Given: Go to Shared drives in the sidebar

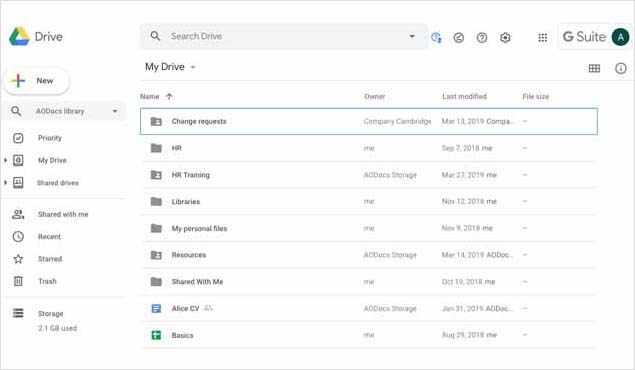Looking at the screenshot, I should coord(58,183).
